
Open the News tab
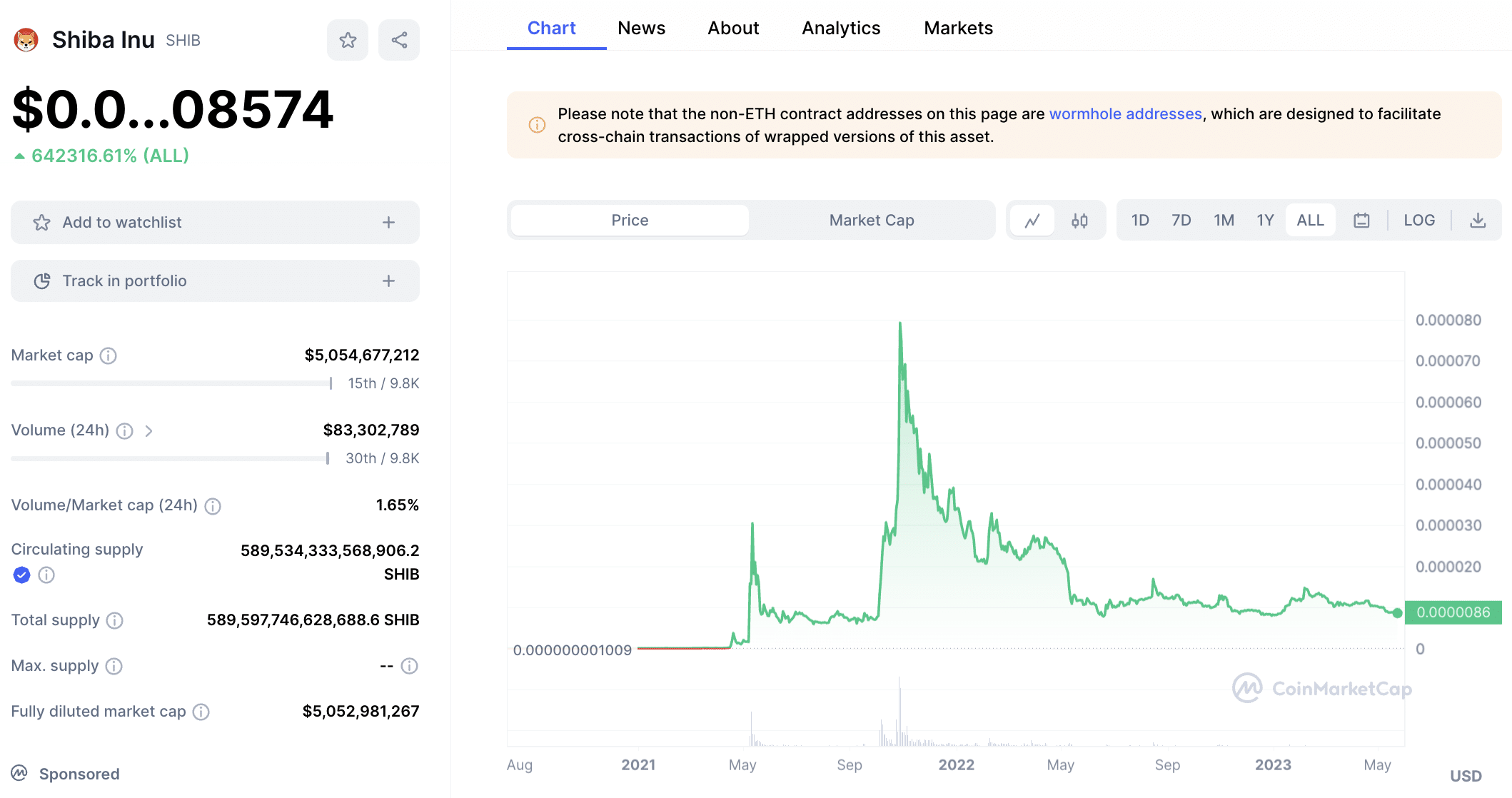coord(641,28)
